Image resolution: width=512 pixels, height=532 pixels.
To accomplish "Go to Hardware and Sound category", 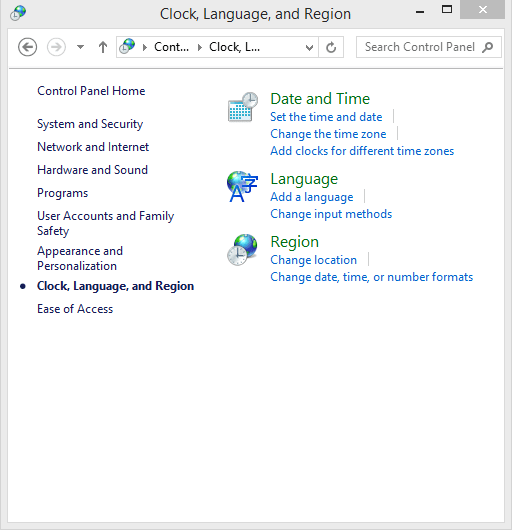I will [x=92, y=170].
